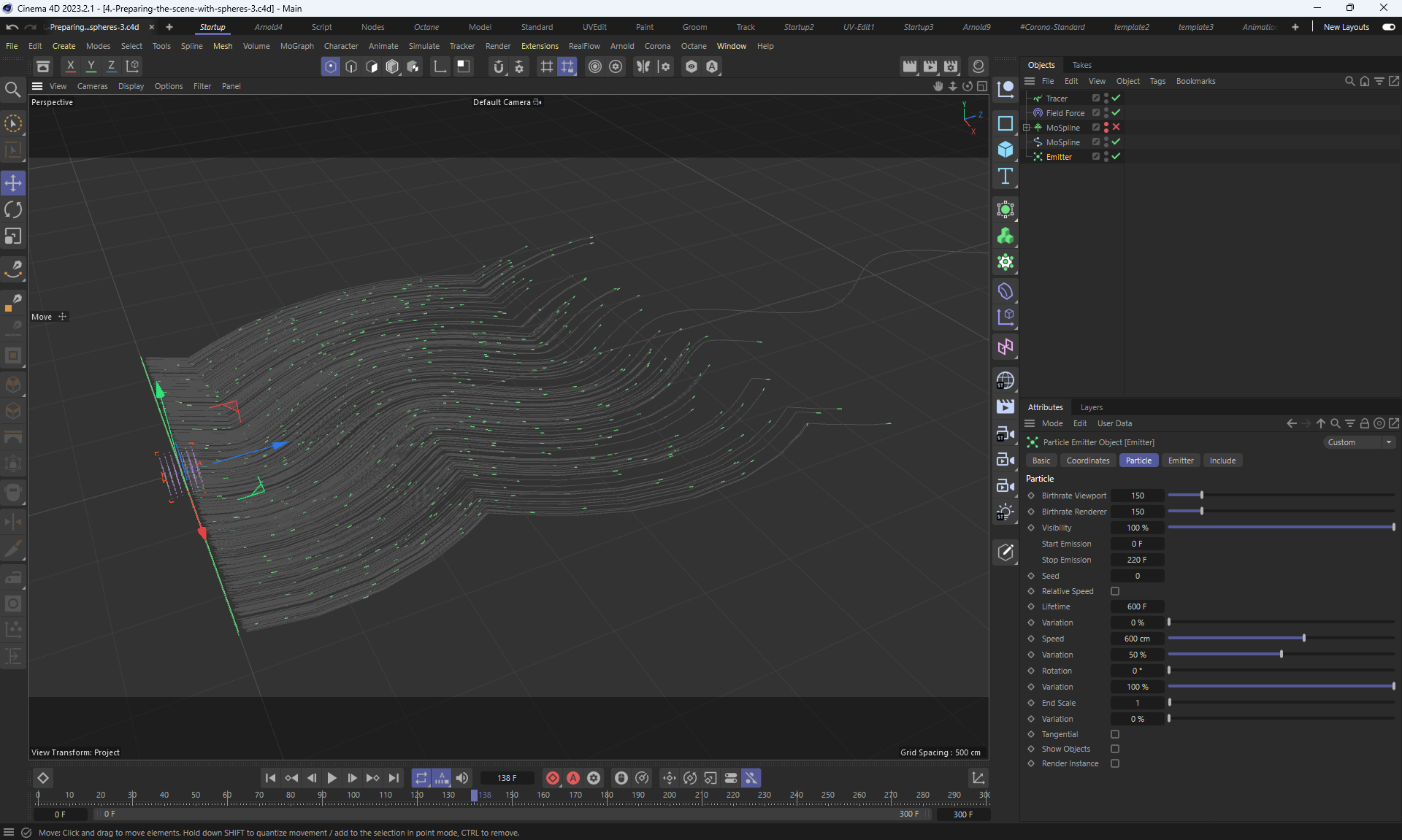Image resolution: width=1402 pixels, height=840 pixels.
Task: Click the Record Active Objects button
Action: pyautogui.click(x=553, y=778)
